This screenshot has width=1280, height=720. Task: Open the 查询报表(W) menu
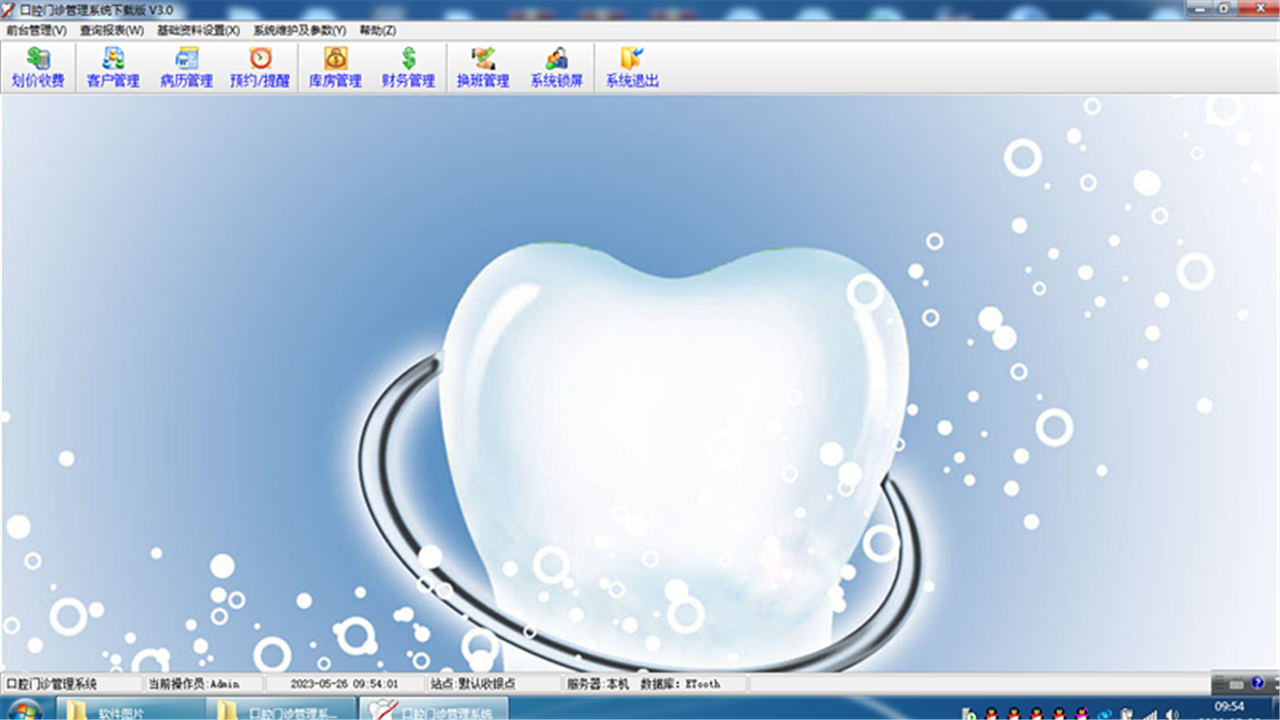pyautogui.click(x=112, y=31)
